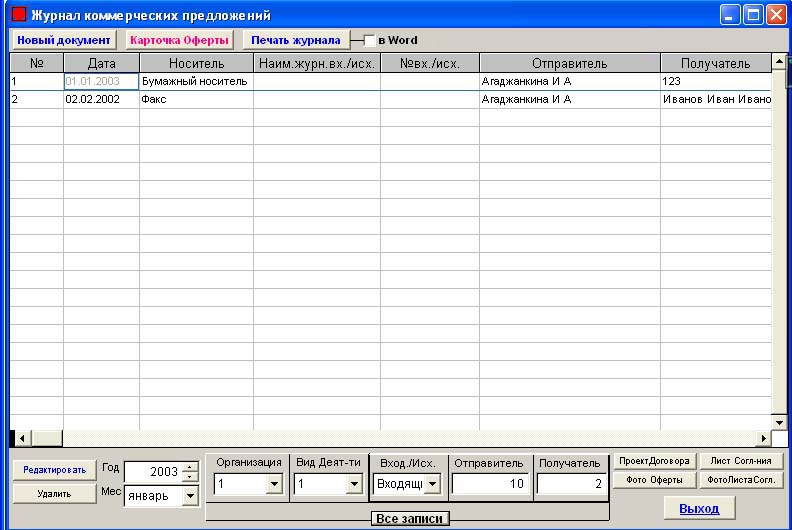The height and width of the screenshot is (530, 792).
Task: Click the Фото Оферты button
Action: 654,480
